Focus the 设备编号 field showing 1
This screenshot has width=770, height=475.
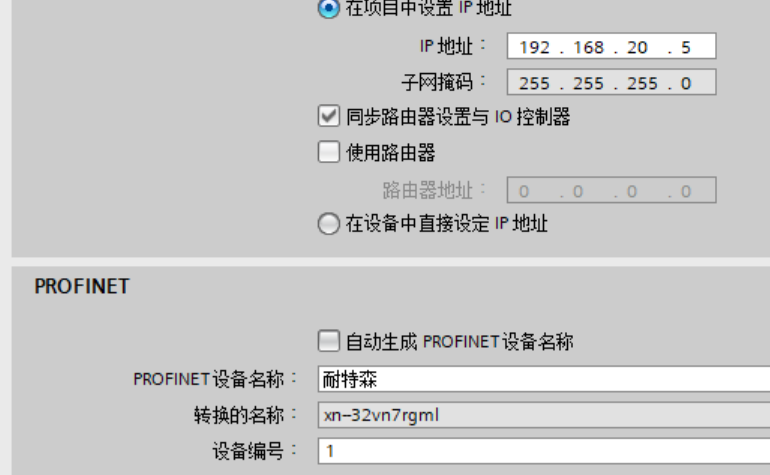[544, 451]
